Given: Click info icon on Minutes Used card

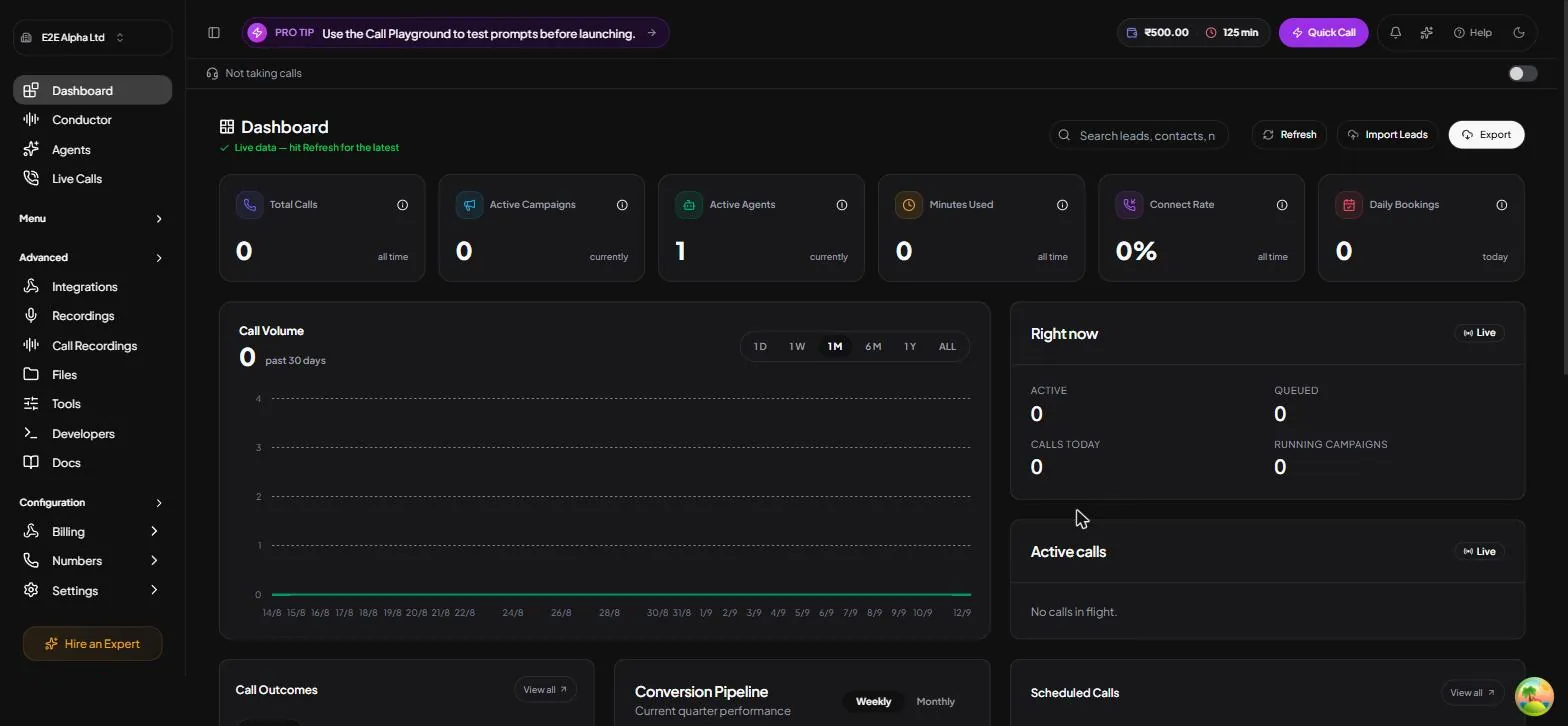Looking at the screenshot, I should 1062,205.
